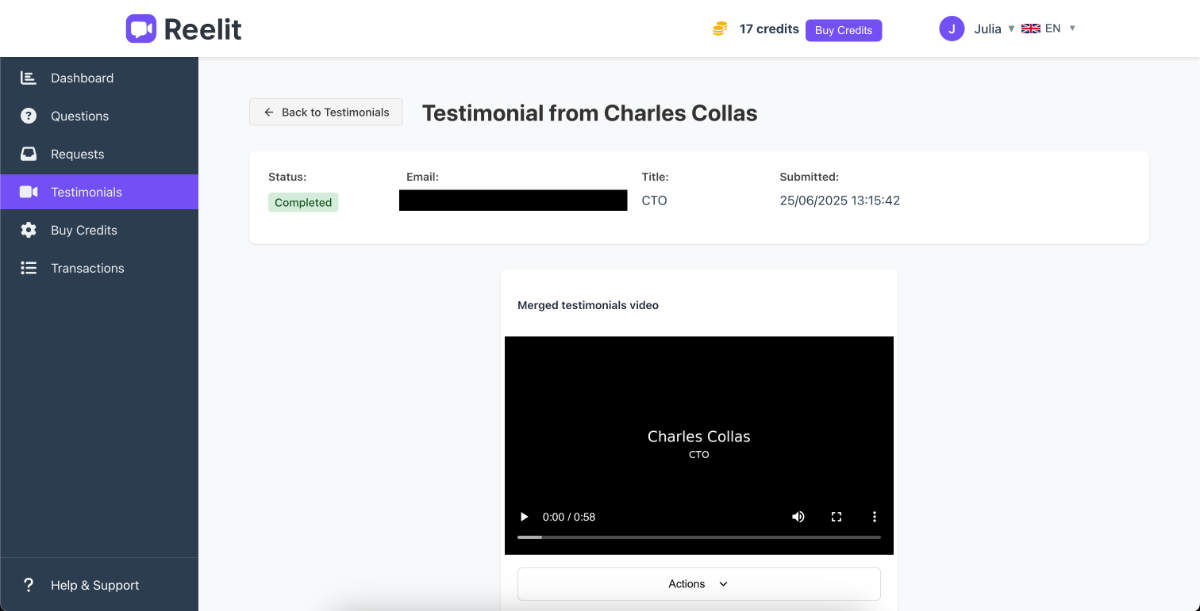Screen dimensions: 1200x611
Task: Mute the video volume
Action: click(798, 517)
